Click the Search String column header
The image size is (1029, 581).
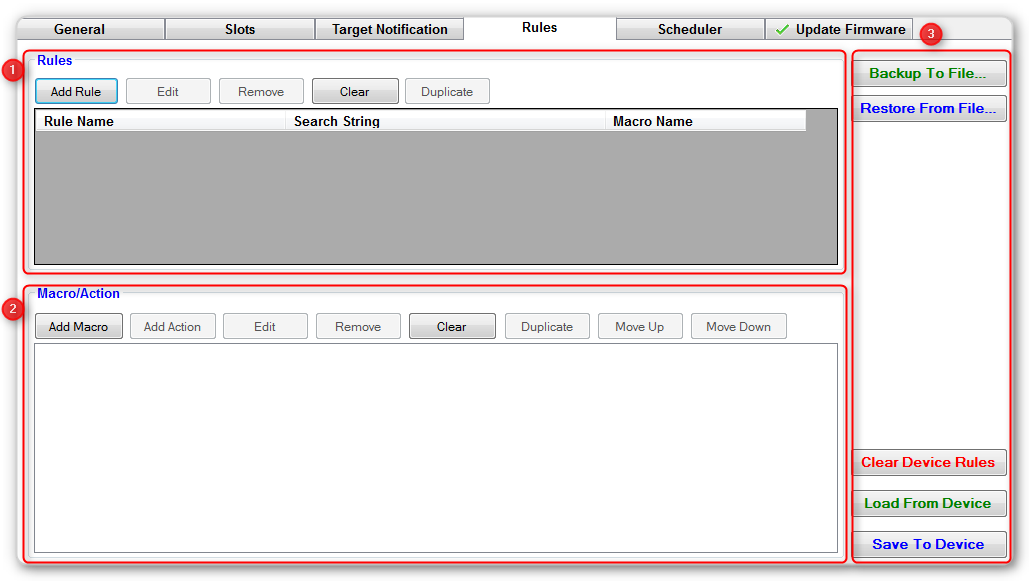tap(448, 122)
